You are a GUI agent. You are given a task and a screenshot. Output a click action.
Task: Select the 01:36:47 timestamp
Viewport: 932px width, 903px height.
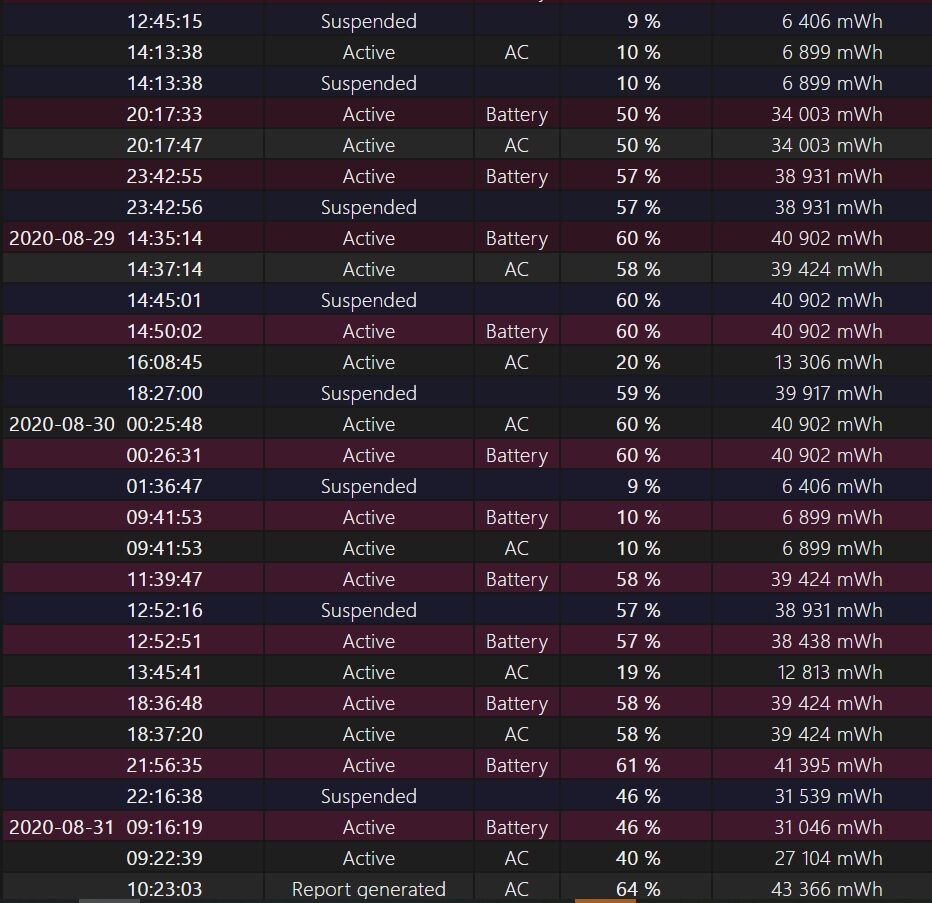click(165, 486)
